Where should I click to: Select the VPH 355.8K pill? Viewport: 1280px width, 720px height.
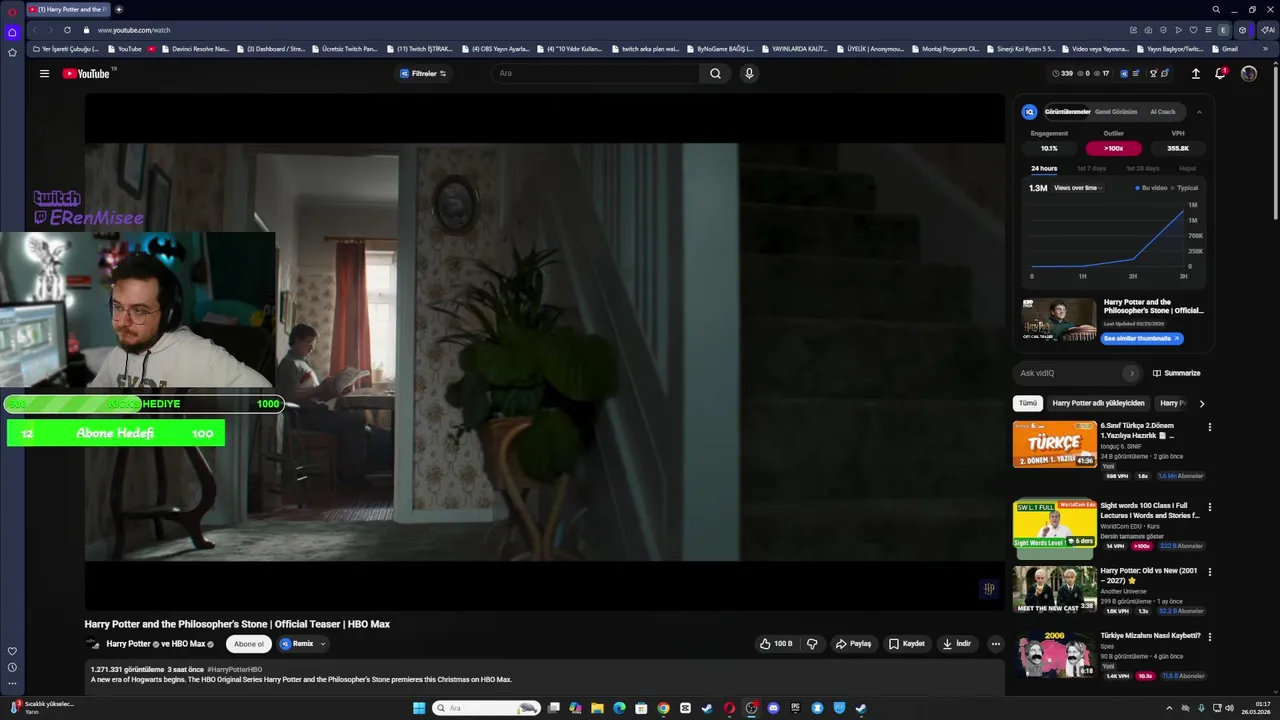click(1178, 148)
